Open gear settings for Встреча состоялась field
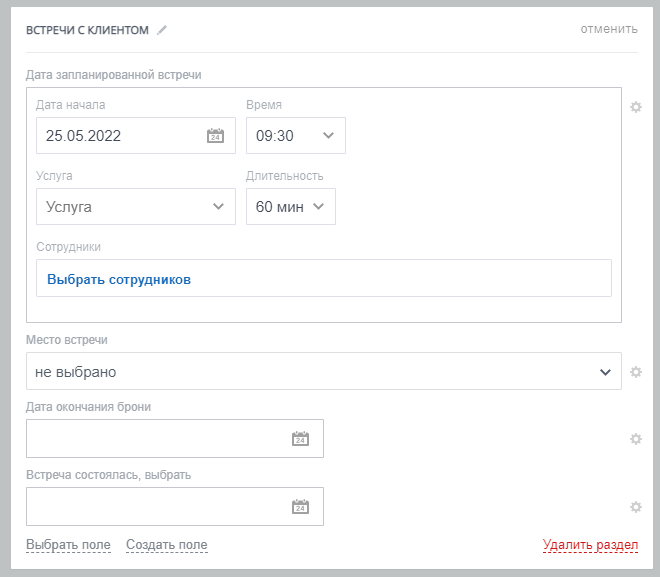Image resolution: width=660 pixels, height=577 pixels. (635, 506)
